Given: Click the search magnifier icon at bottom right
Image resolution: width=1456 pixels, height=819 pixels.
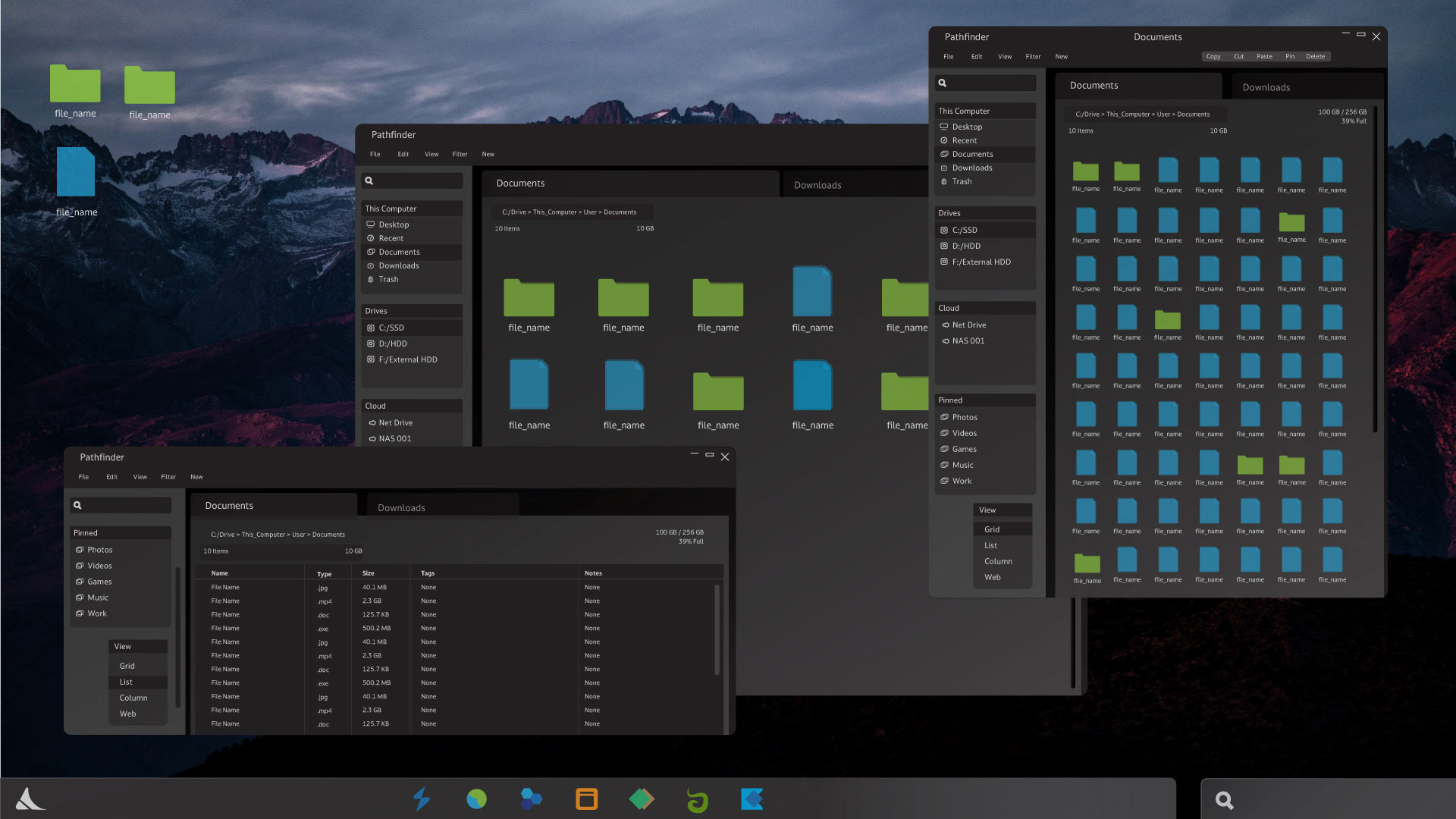Looking at the screenshot, I should click(x=1224, y=800).
